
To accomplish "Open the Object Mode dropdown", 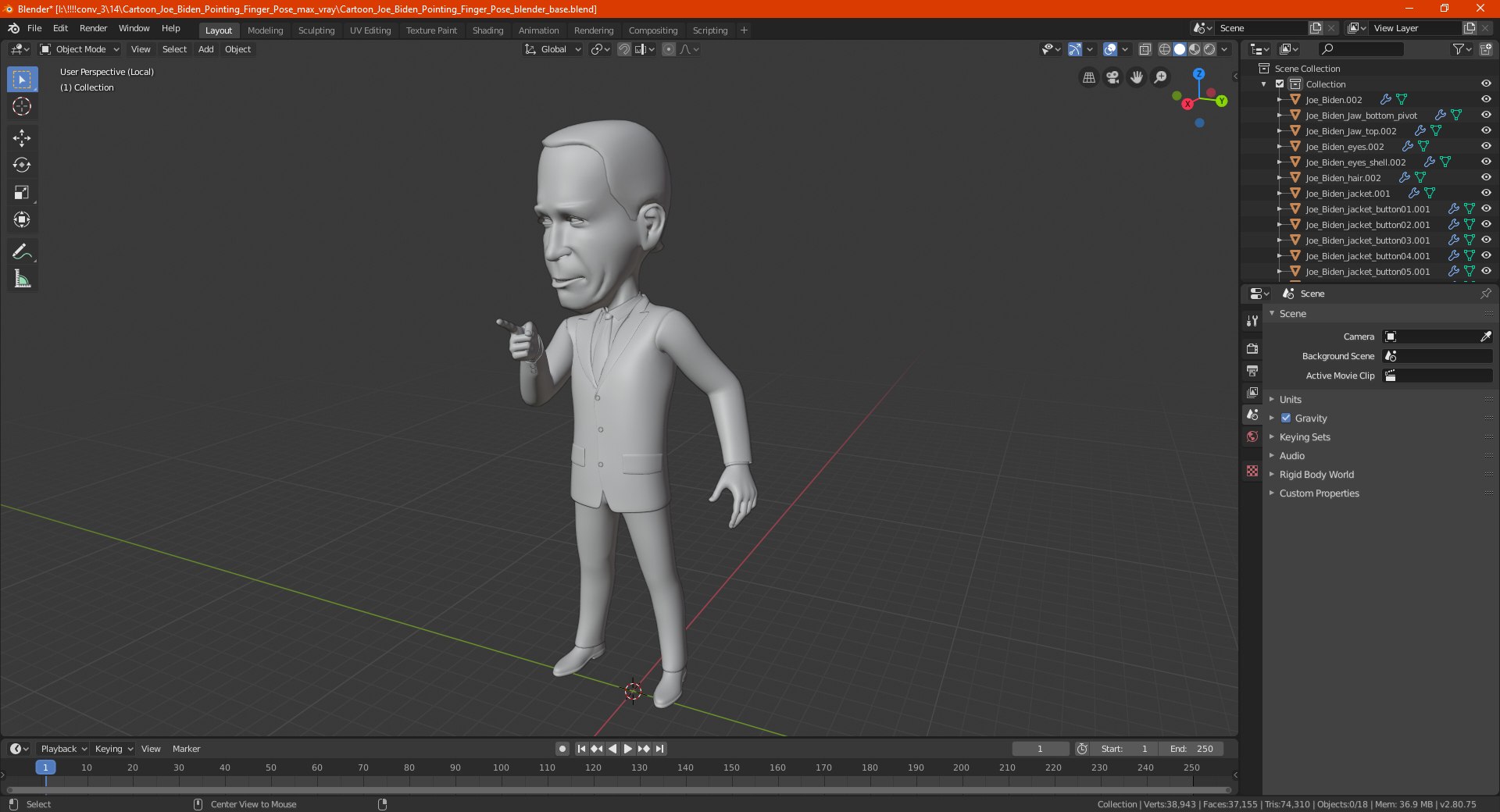I will (80, 49).
